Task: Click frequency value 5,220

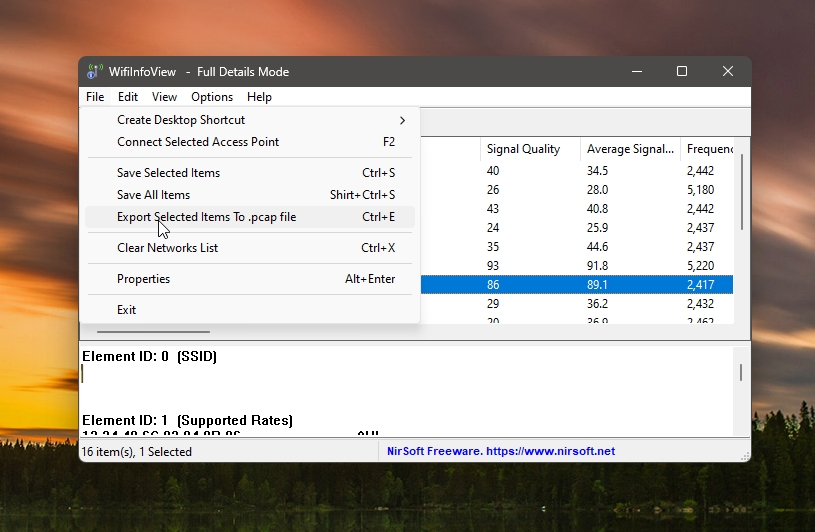Action: [700, 266]
